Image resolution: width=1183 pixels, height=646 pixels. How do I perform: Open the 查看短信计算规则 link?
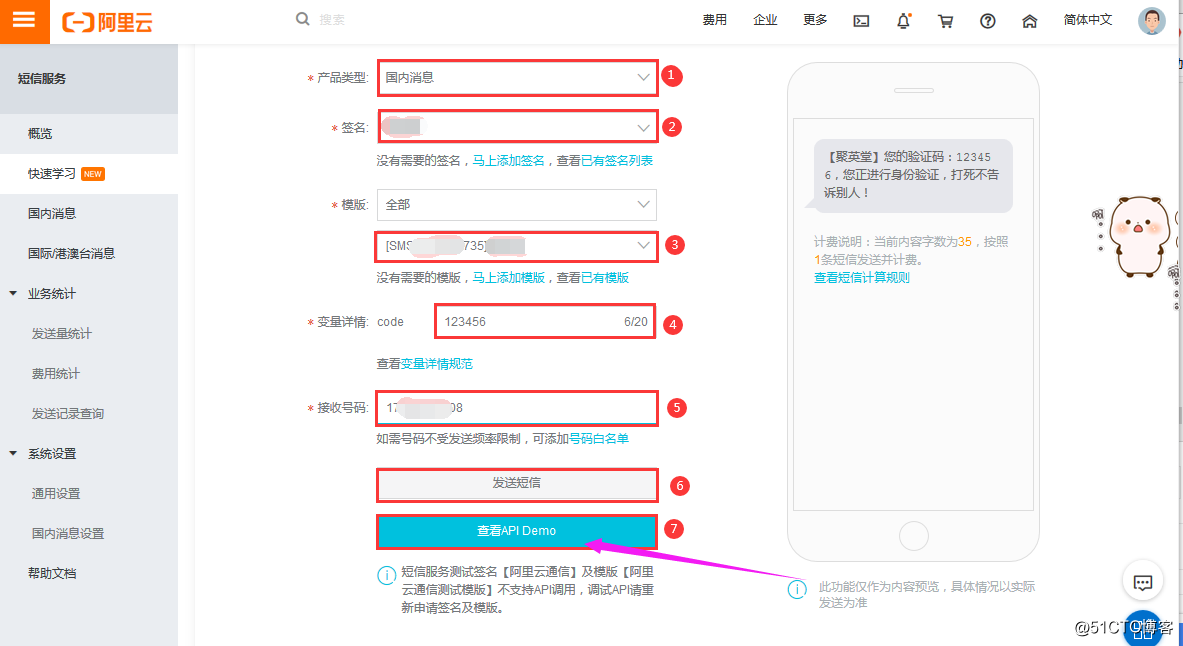tap(862, 278)
